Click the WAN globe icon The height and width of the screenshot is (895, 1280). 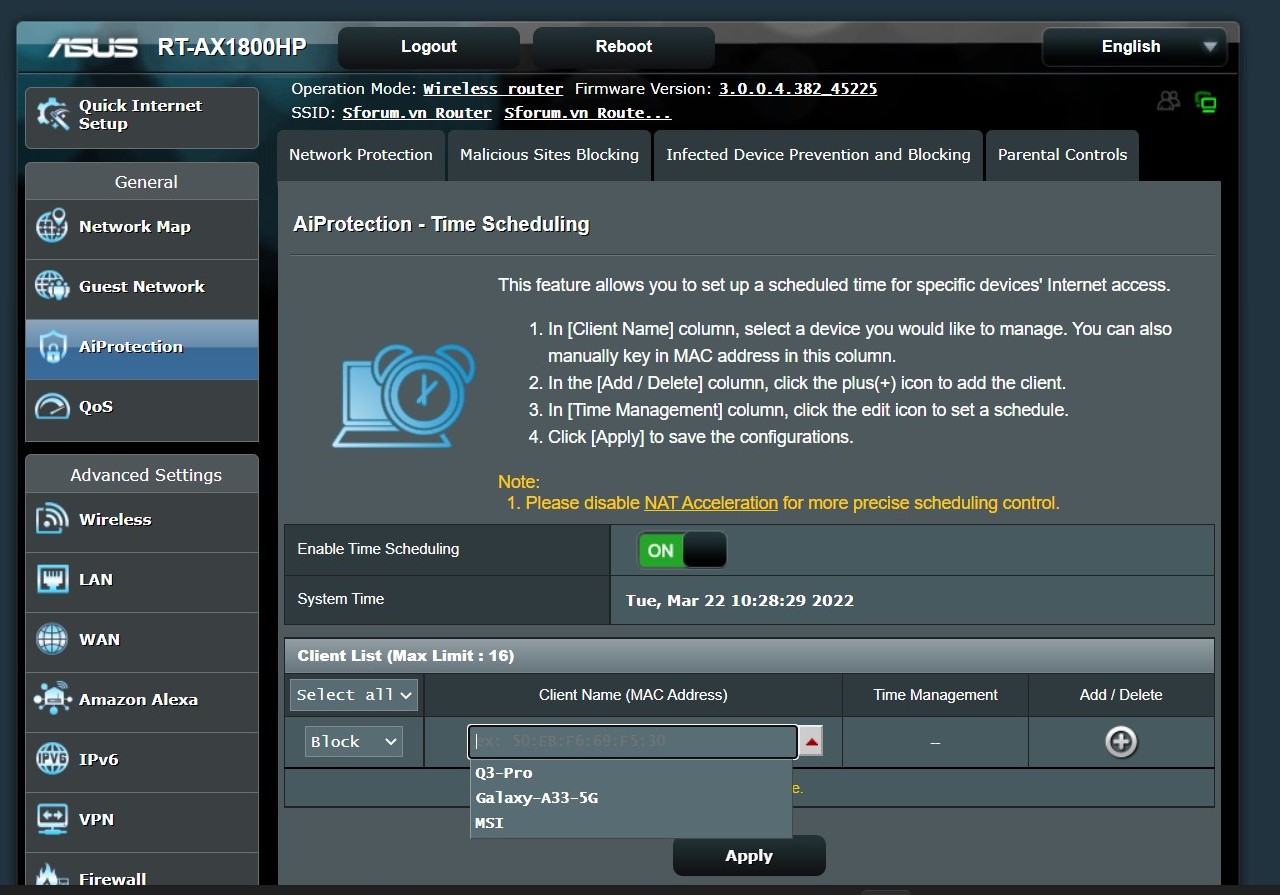(52, 640)
